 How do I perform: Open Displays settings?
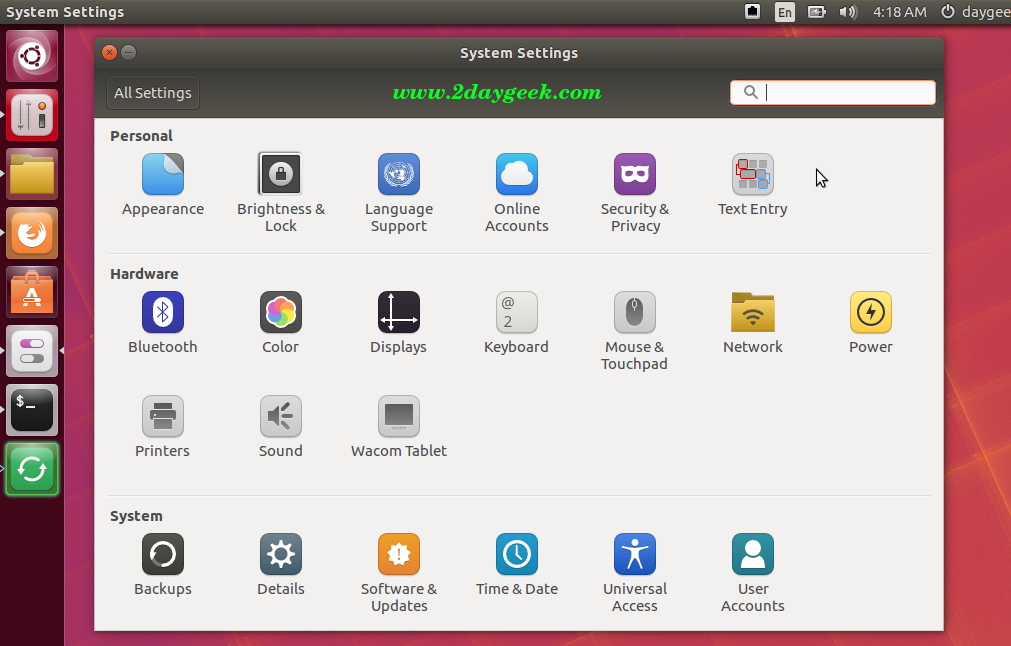pyautogui.click(x=399, y=313)
